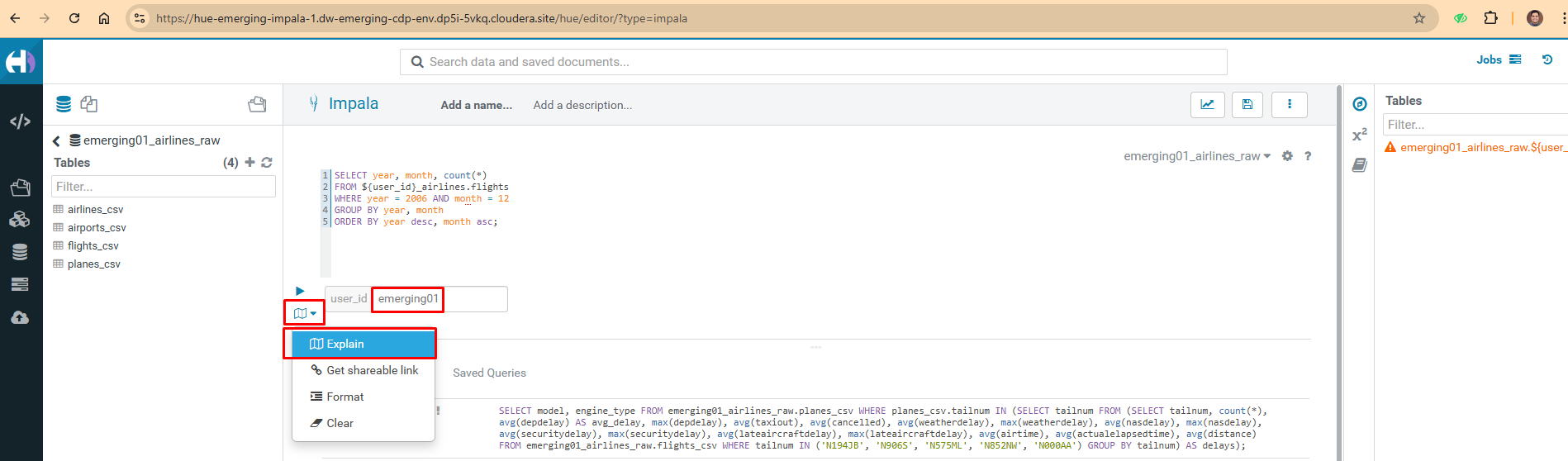The height and width of the screenshot is (461, 1568).
Task: Click the user_id variable input field
Action: point(440,298)
